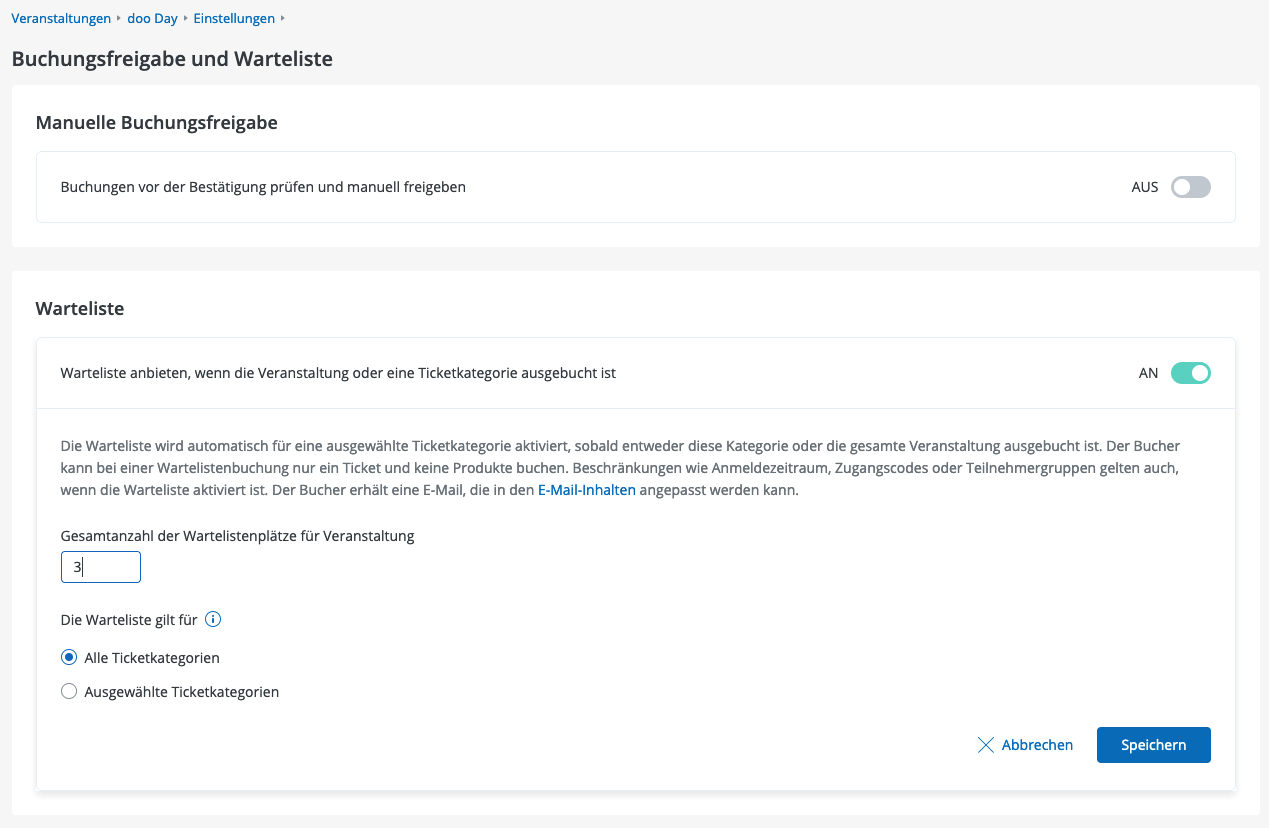The width and height of the screenshot is (1269, 828).
Task: Choose the "Ausgewählte Ticketkategorien" radio option
Action: point(69,691)
